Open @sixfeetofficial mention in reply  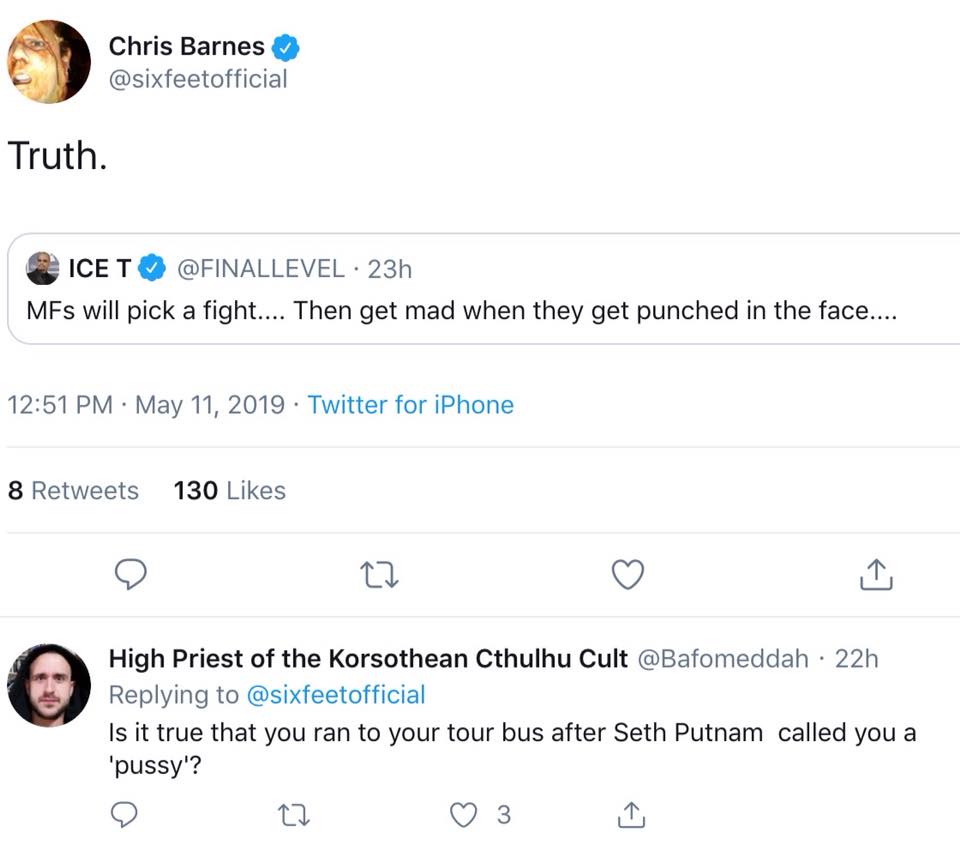click(x=336, y=695)
